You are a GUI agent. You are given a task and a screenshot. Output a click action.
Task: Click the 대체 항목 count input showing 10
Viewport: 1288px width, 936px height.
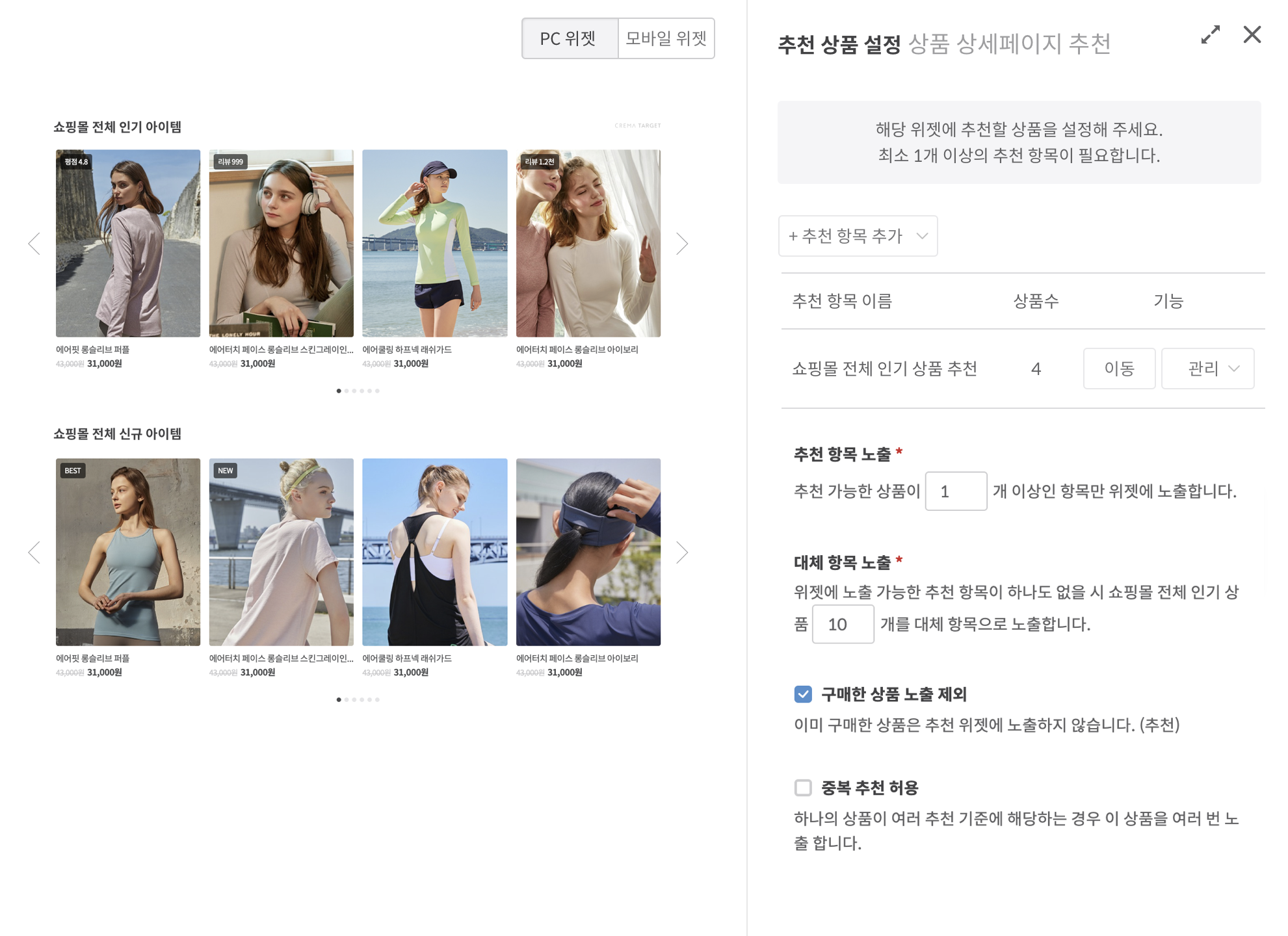coord(842,624)
